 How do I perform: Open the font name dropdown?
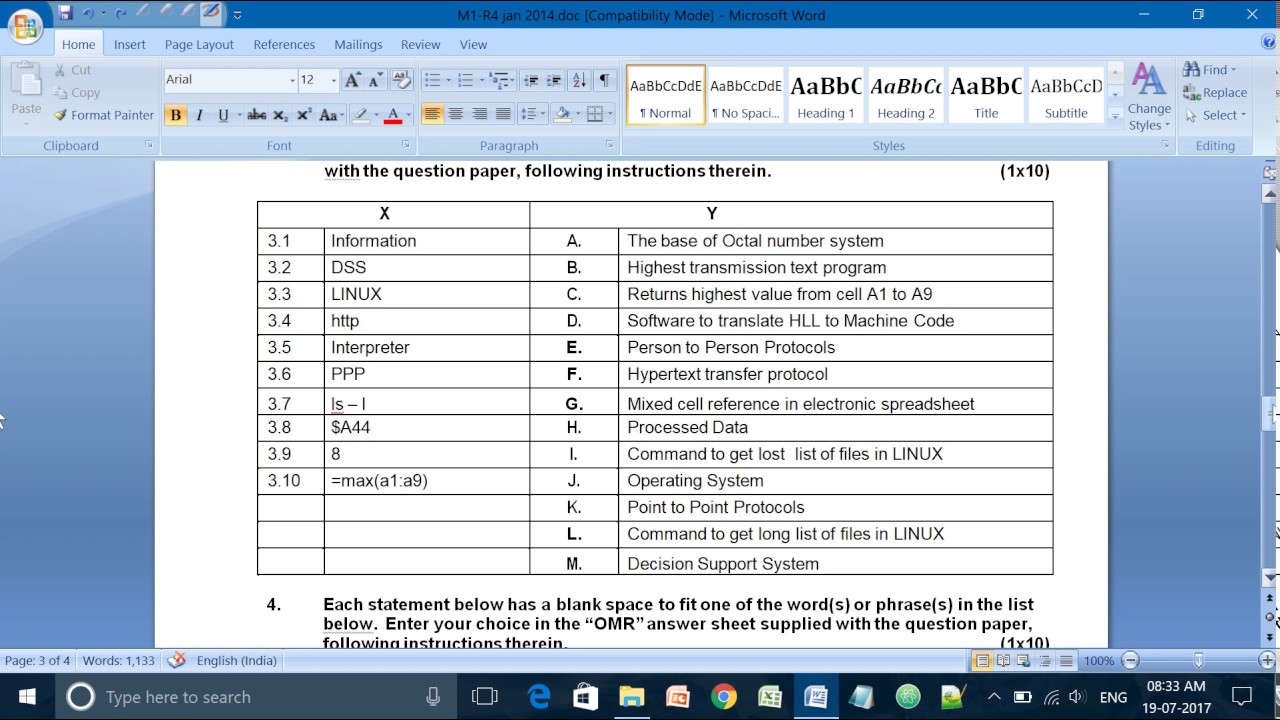click(x=292, y=80)
